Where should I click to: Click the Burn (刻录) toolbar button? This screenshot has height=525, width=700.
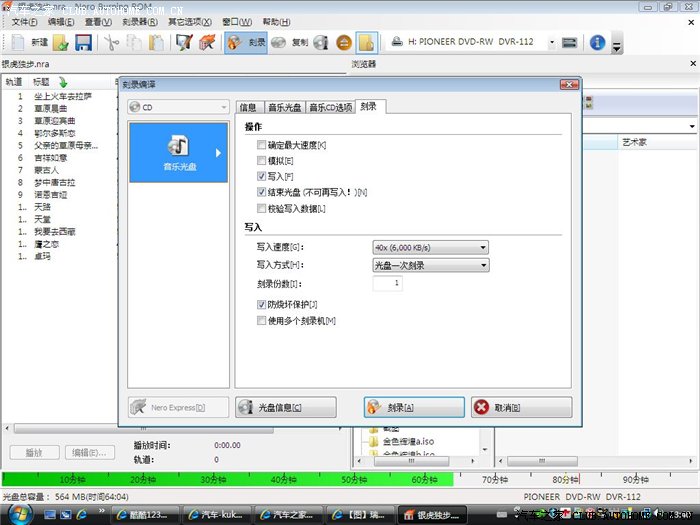click(x=246, y=43)
